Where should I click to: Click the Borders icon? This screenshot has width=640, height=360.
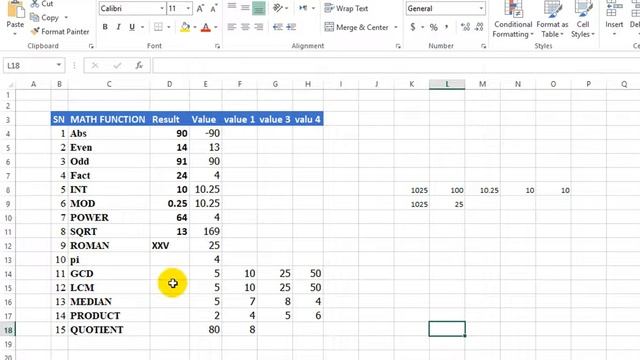[x=158, y=27]
